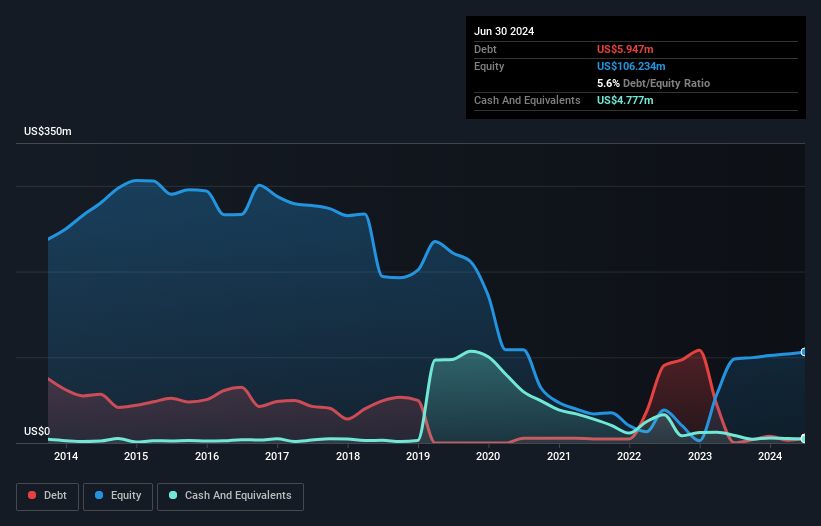Viewport: 821px width, 526px height.
Task: Click the Equity row label in tooltip
Action: [x=489, y=66]
